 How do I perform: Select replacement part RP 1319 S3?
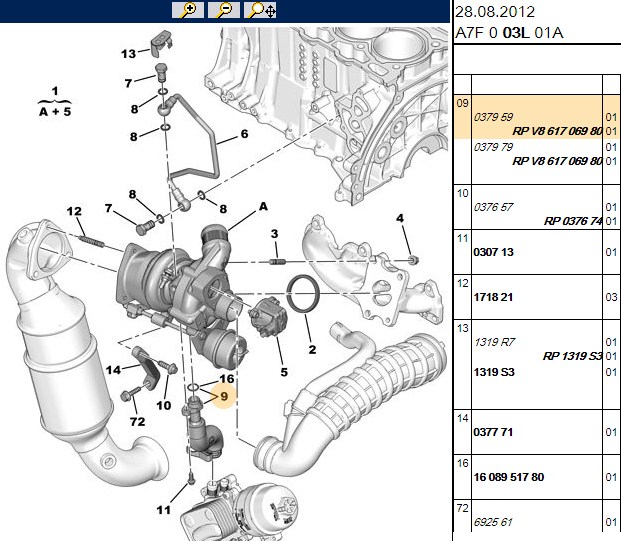(x=573, y=356)
